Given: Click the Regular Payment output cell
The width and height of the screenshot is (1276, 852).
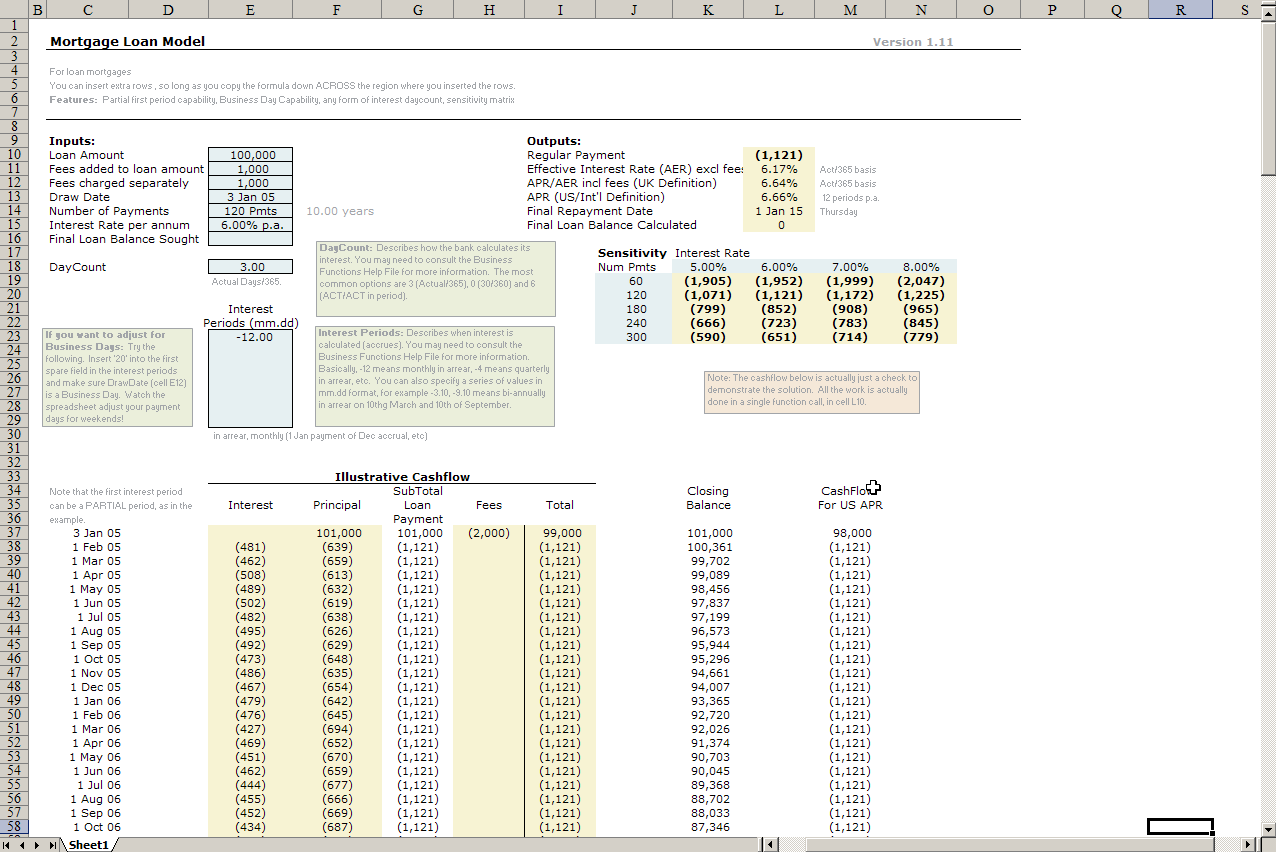Looking at the screenshot, I should [778, 155].
